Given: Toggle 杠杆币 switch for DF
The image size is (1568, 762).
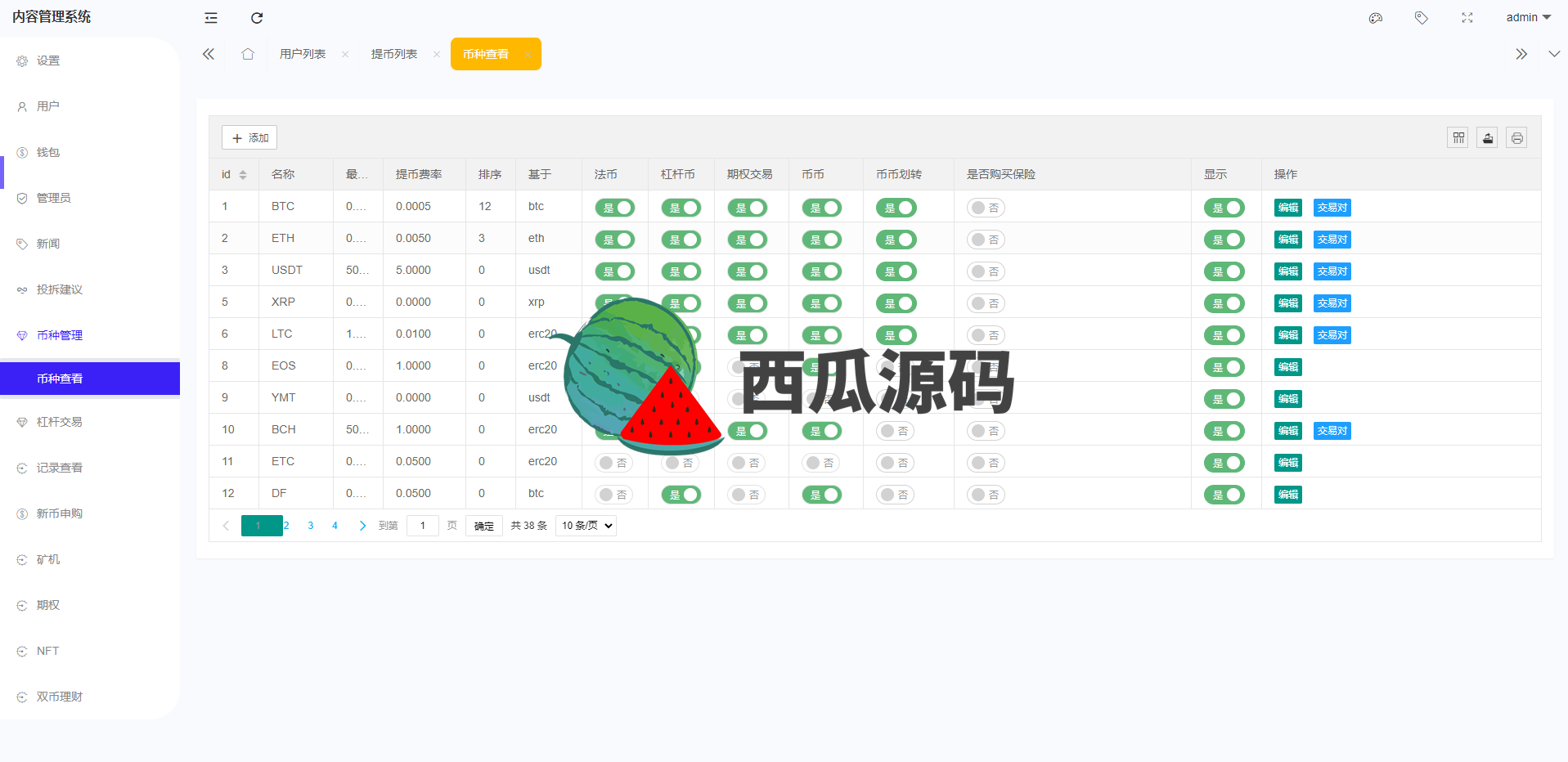Looking at the screenshot, I should [x=681, y=495].
